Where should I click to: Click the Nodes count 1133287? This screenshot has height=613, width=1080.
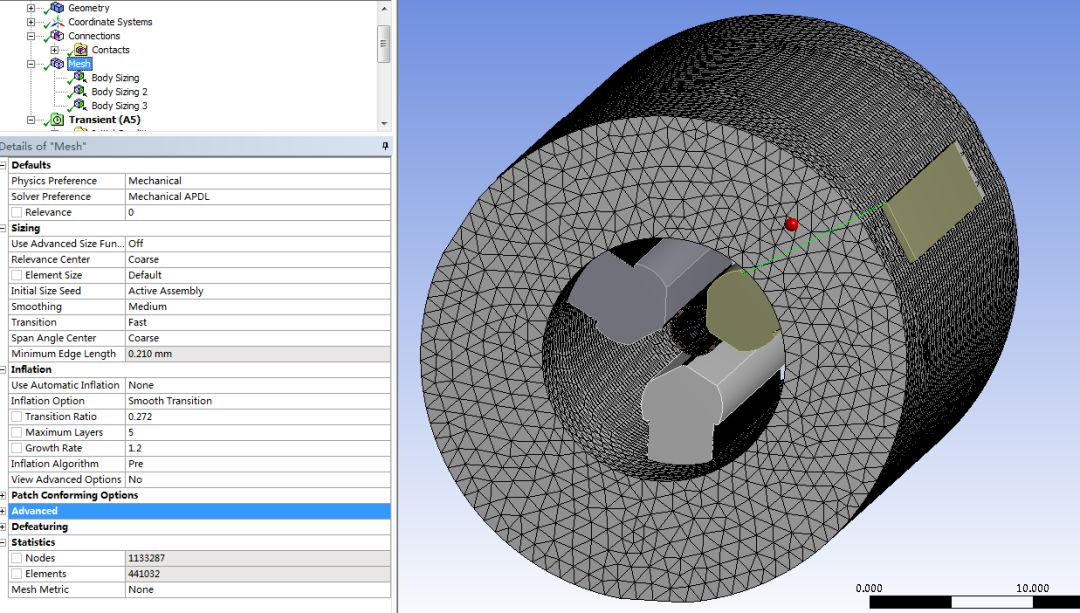coord(258,558)
